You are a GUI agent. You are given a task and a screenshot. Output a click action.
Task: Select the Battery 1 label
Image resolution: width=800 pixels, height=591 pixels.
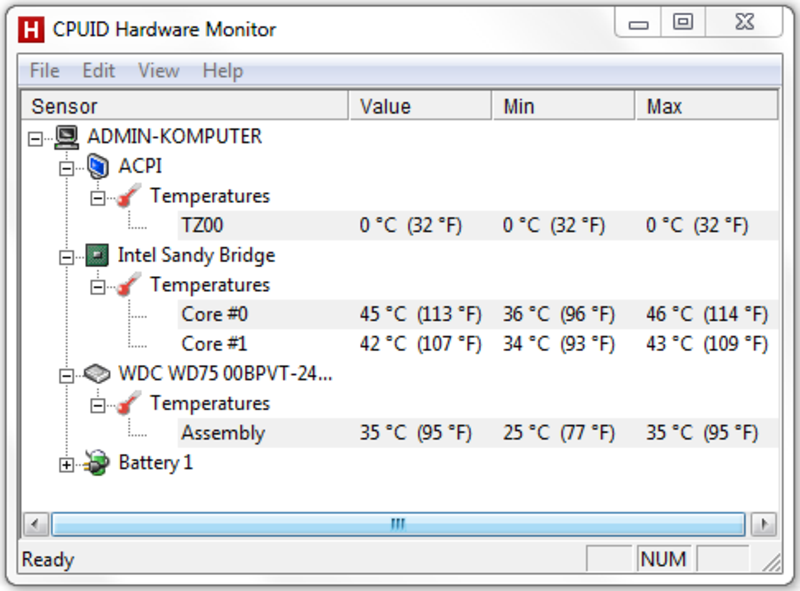pyautogui.click(x=156, y=462)
